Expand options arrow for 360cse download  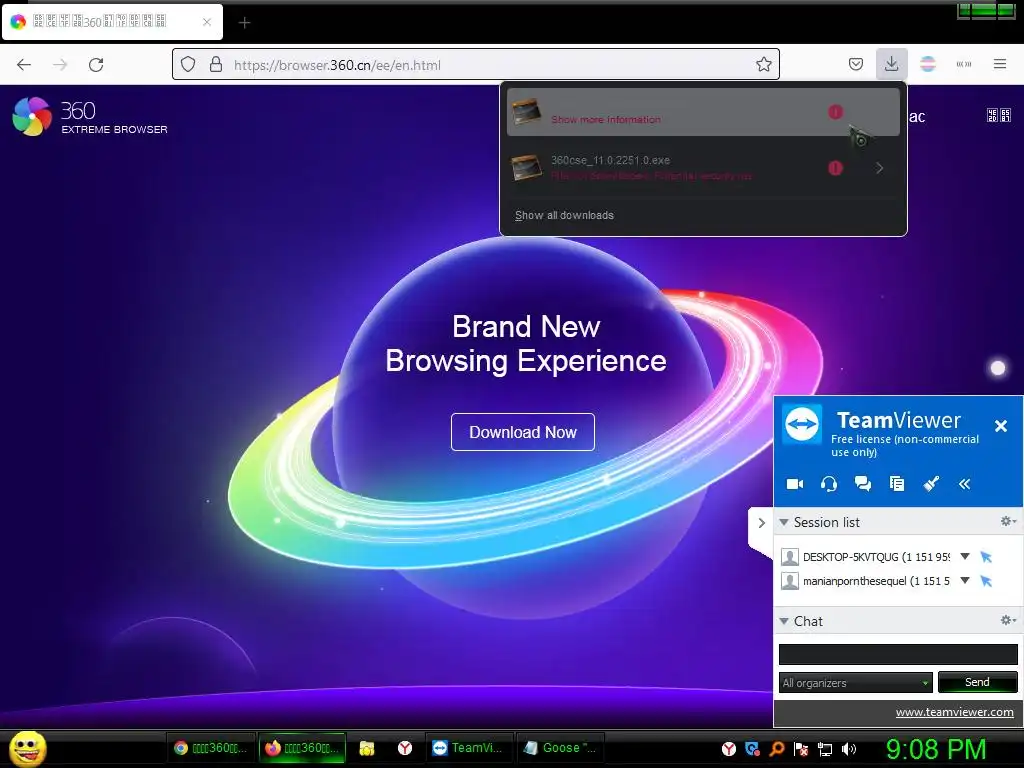pos(880,168)
